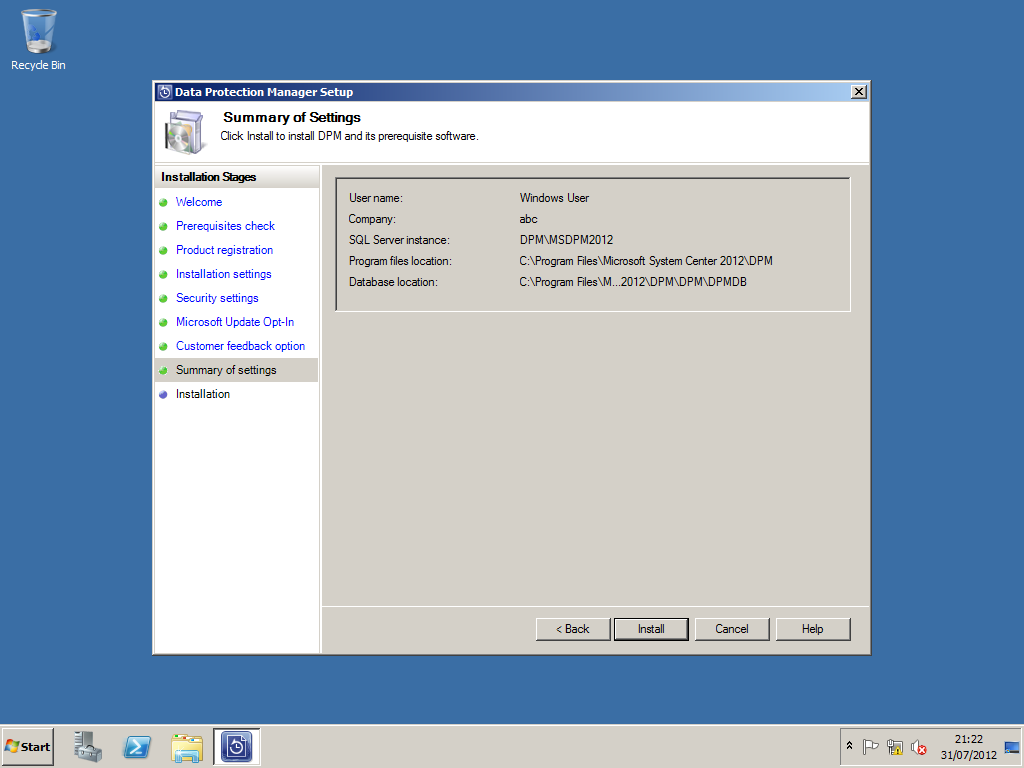Click the Install button
This screenshot has width=1024, height=768.
651,629
